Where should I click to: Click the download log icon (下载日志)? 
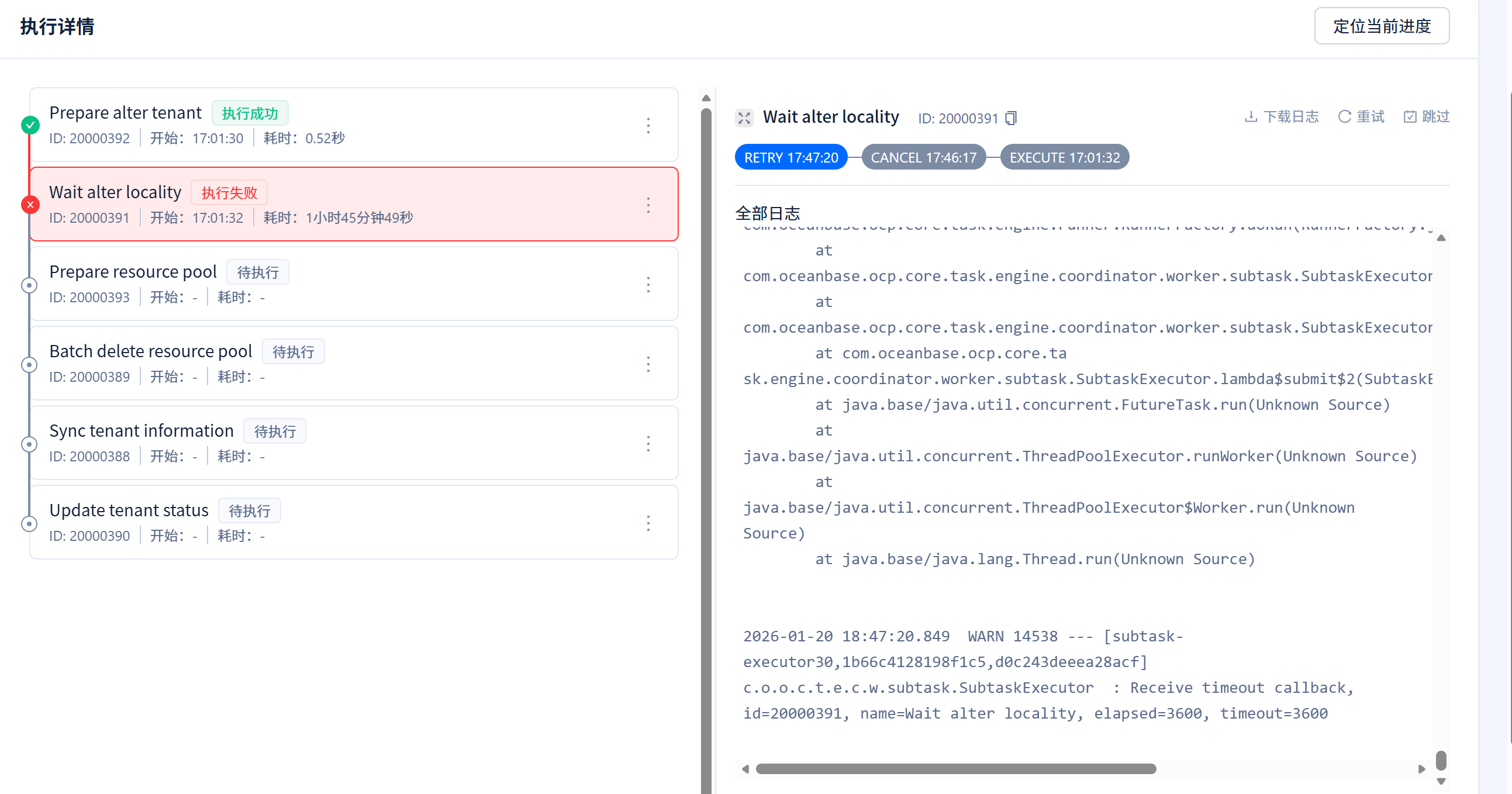click(x=1251, y=117)
